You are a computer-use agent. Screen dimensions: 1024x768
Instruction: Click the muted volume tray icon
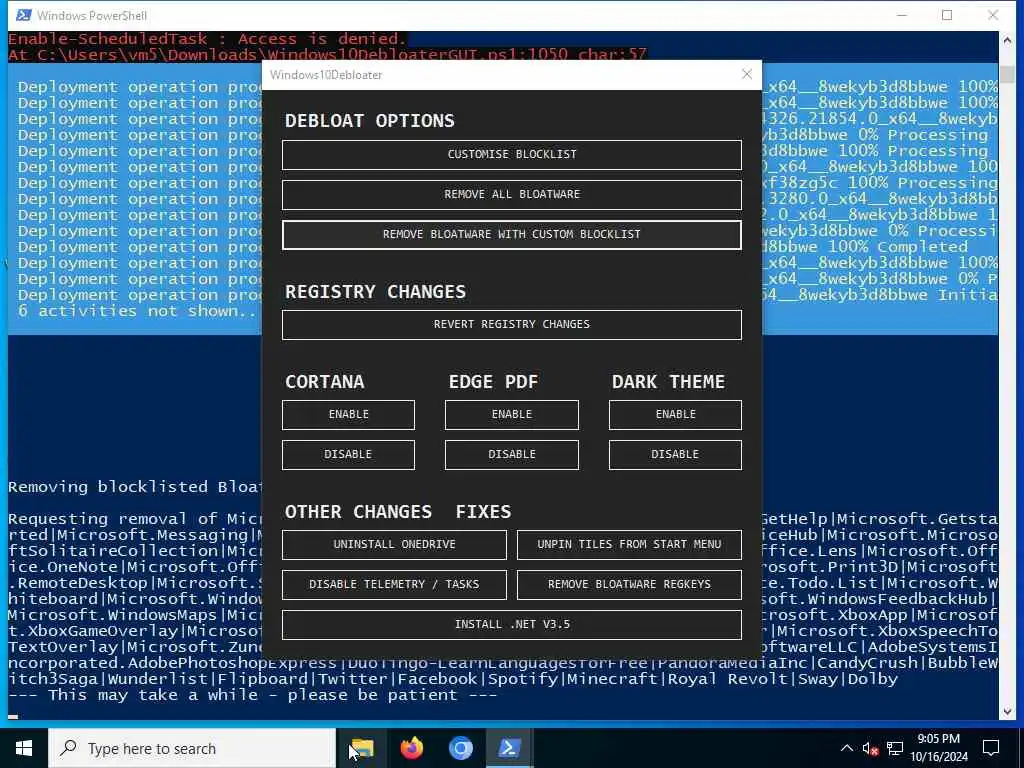[x=870, y=748]
